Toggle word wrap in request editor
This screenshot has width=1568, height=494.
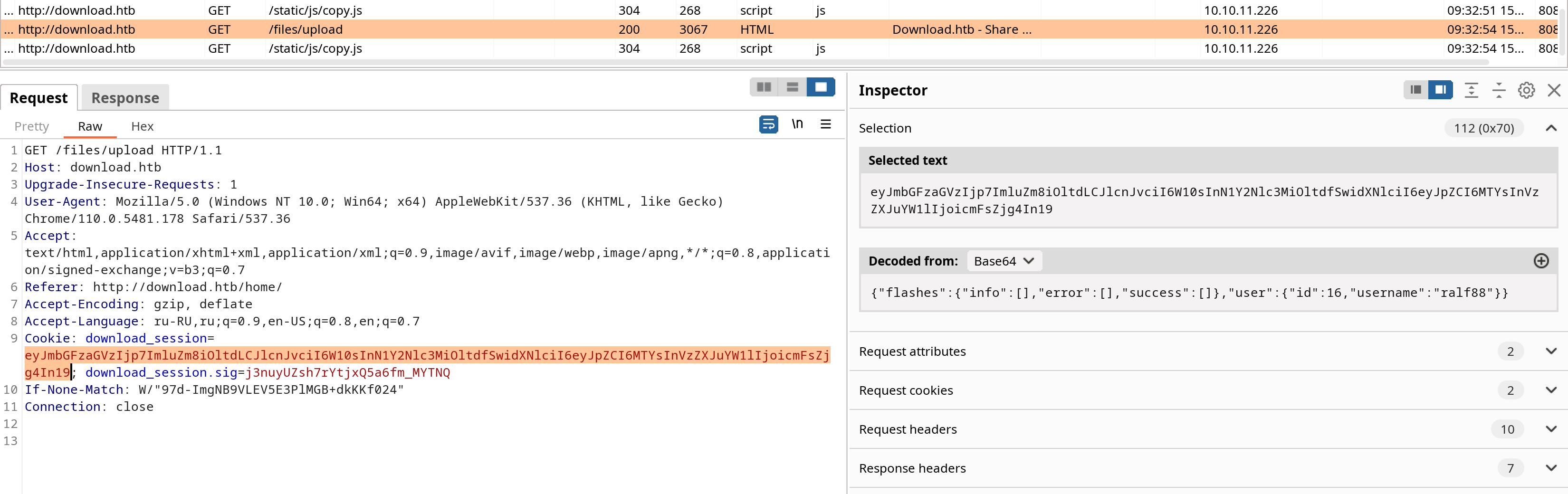[x=768, y=124]
